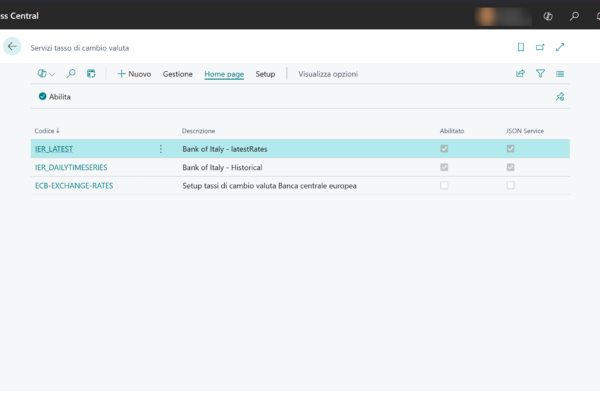600x403 pixels.
Task: Open the IER_LATEST record link
Action: 54,149
